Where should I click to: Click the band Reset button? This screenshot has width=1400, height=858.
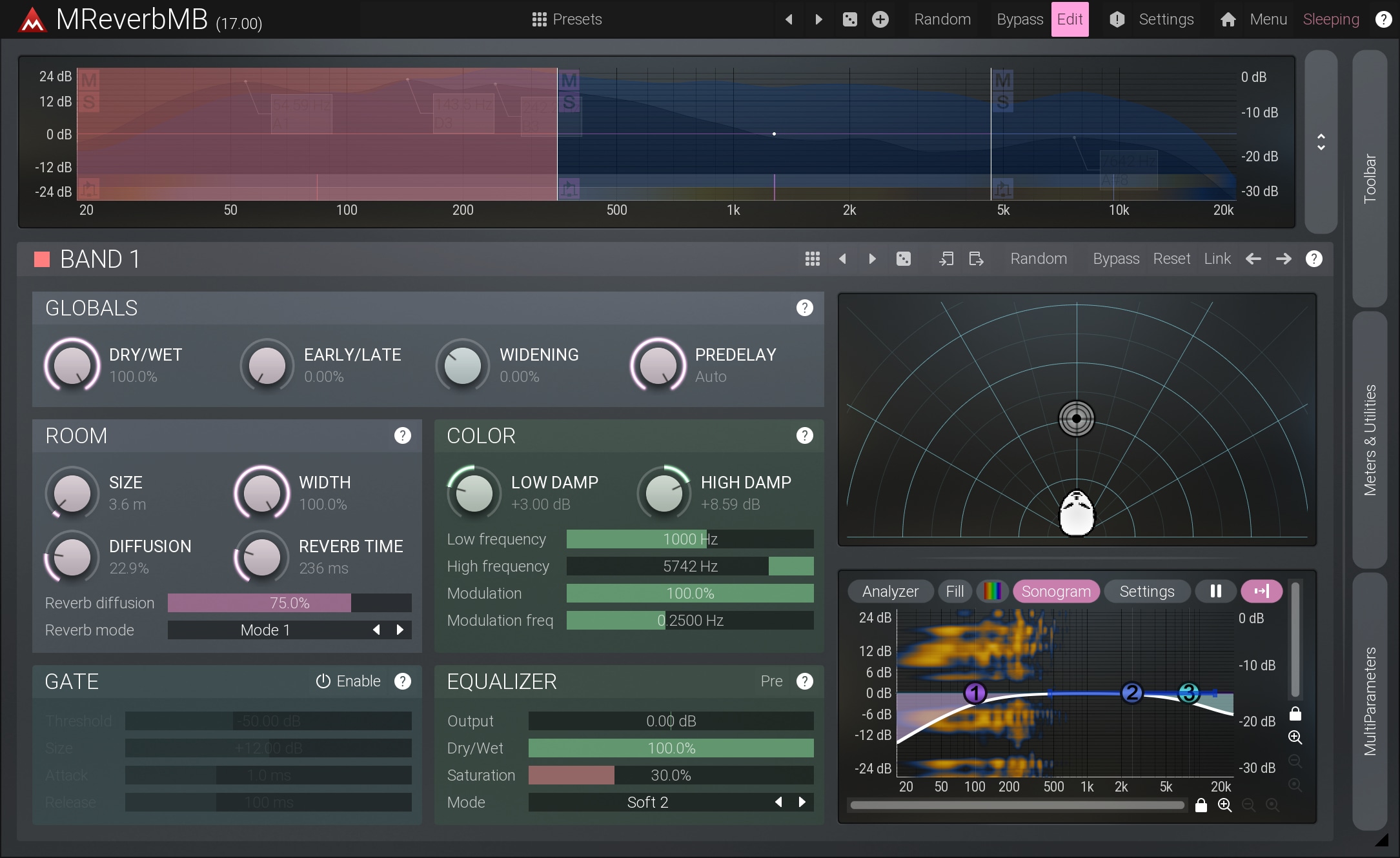point(1171,259)
